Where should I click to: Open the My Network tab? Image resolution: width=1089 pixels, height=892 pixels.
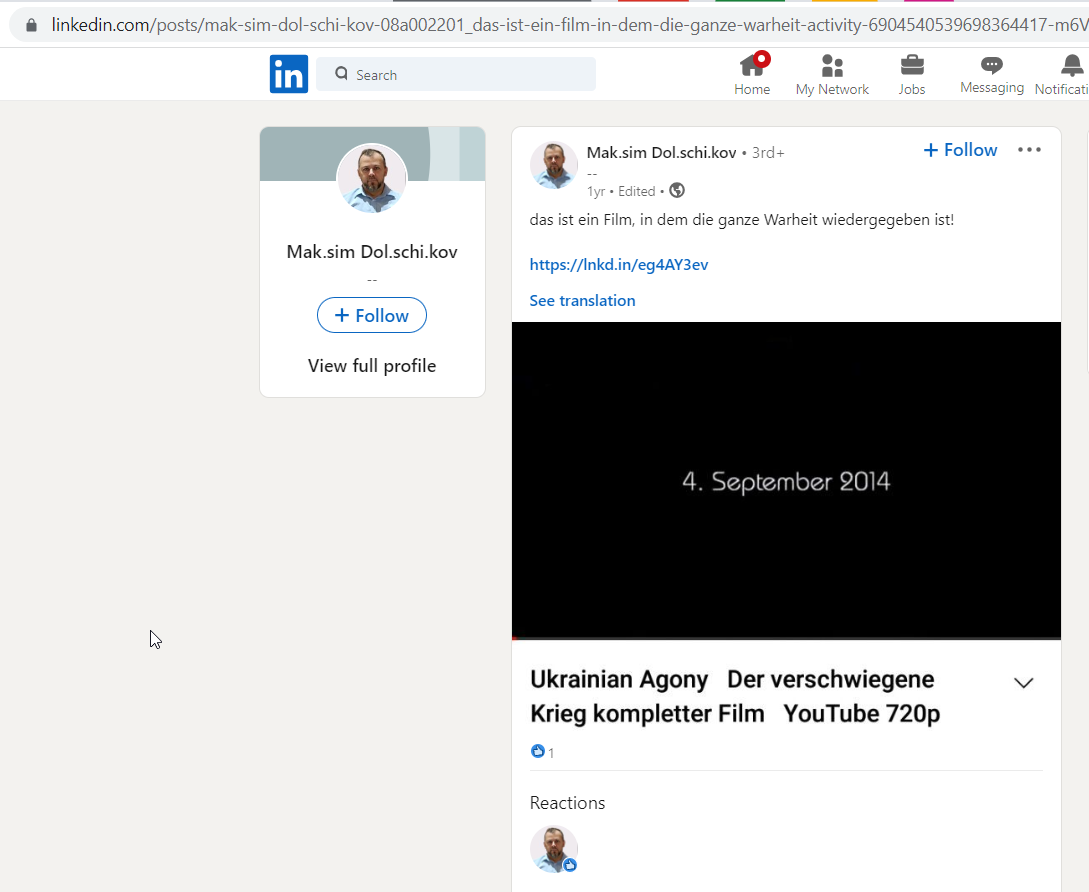point(832,74)
